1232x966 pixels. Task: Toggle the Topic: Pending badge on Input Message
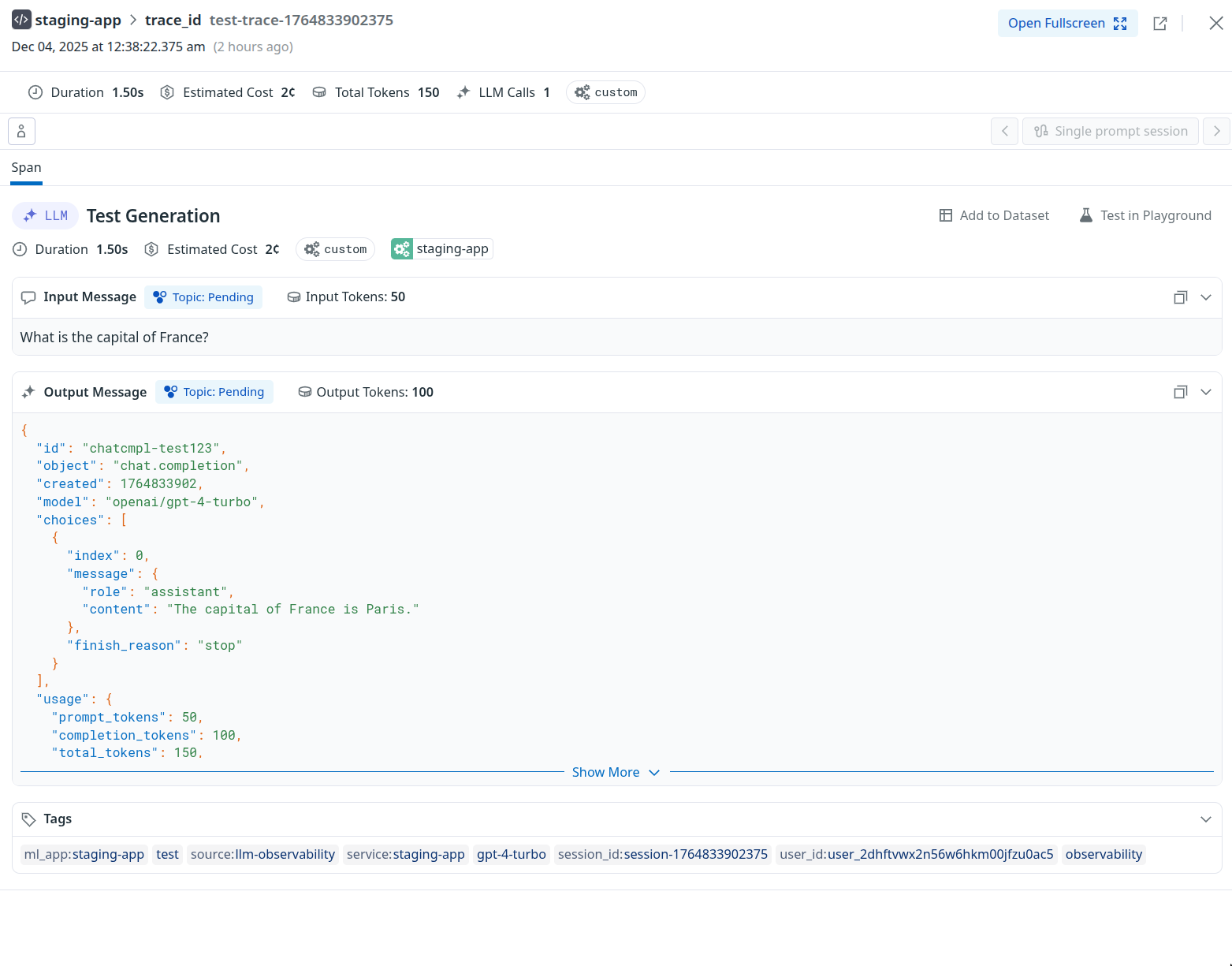tap(203, 297)
